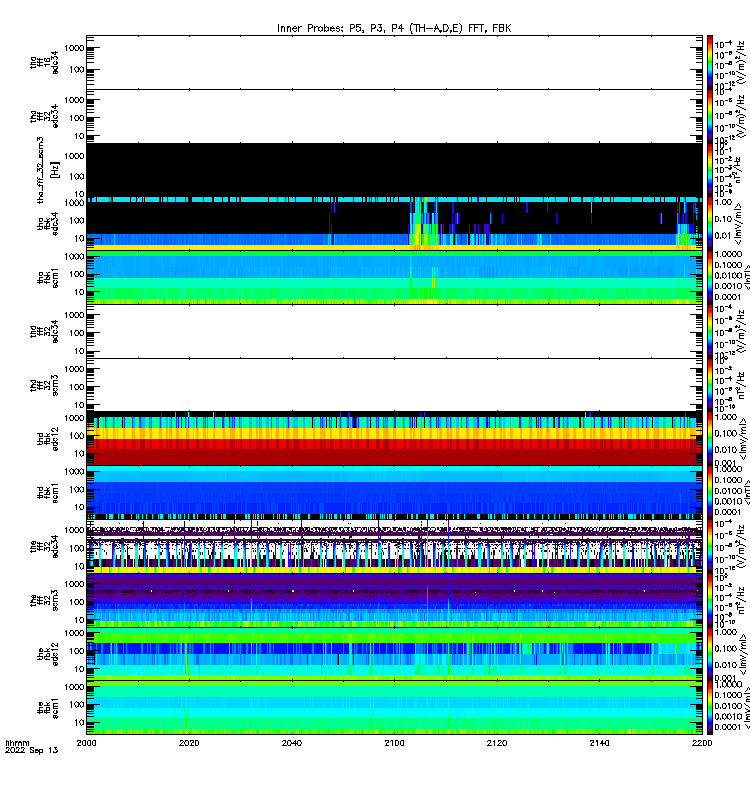
Task: Click the color bar beside thd fbk scm1 panel
Action: pyautogui.click(x=710, y=493)
